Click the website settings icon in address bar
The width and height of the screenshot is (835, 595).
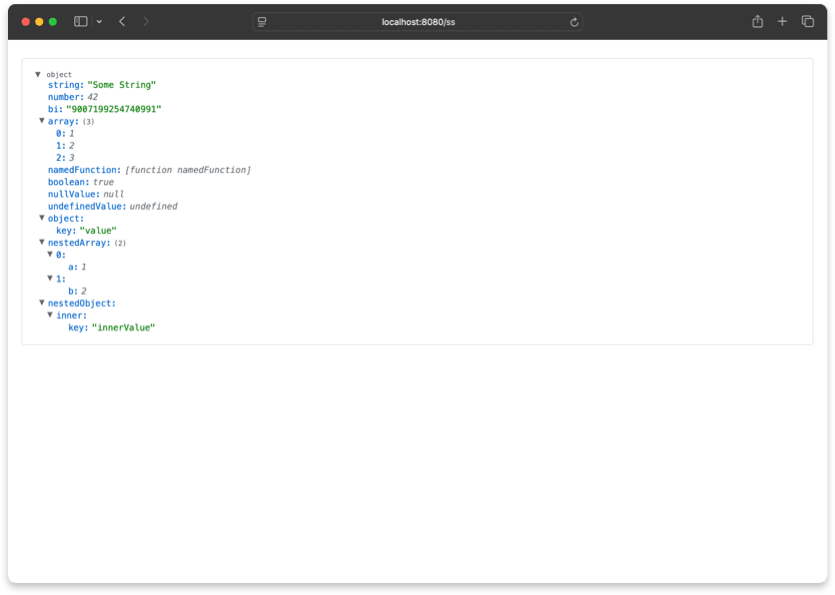(x=261, y=20)
